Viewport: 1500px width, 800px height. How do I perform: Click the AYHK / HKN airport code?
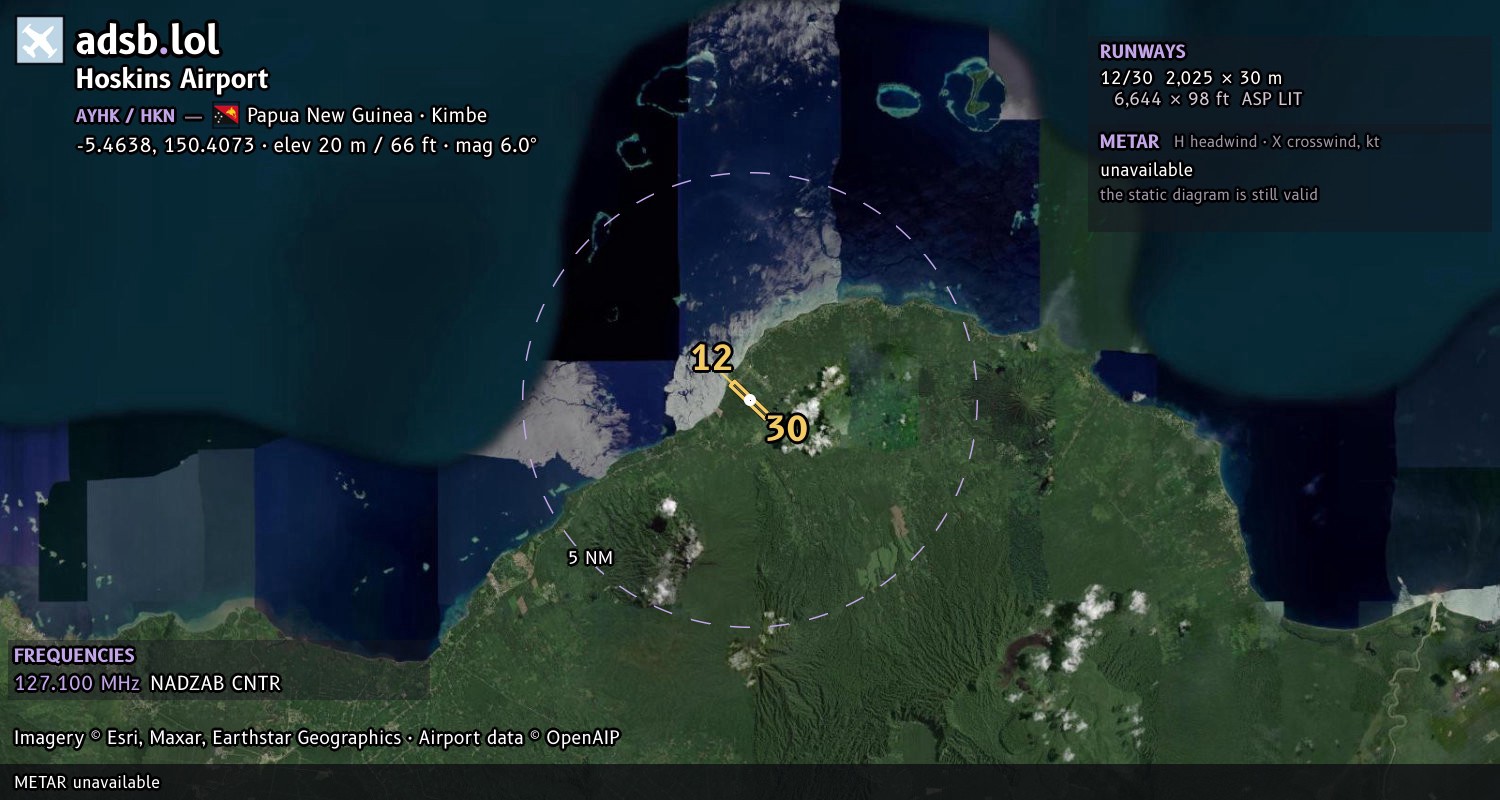point(125,115)
